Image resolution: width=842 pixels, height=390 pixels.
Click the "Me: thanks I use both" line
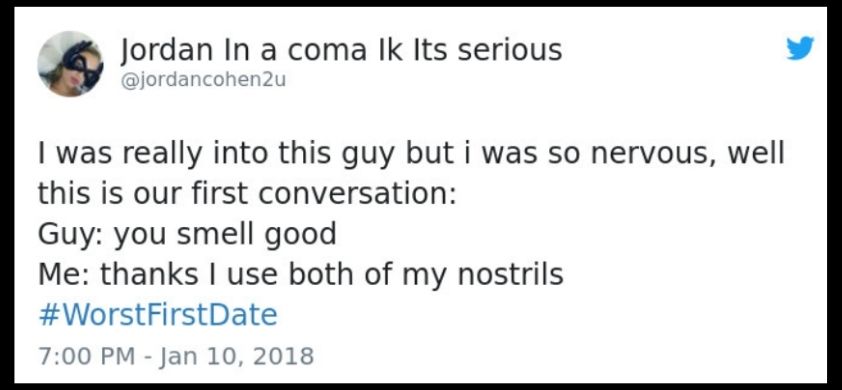coord(301,275)
